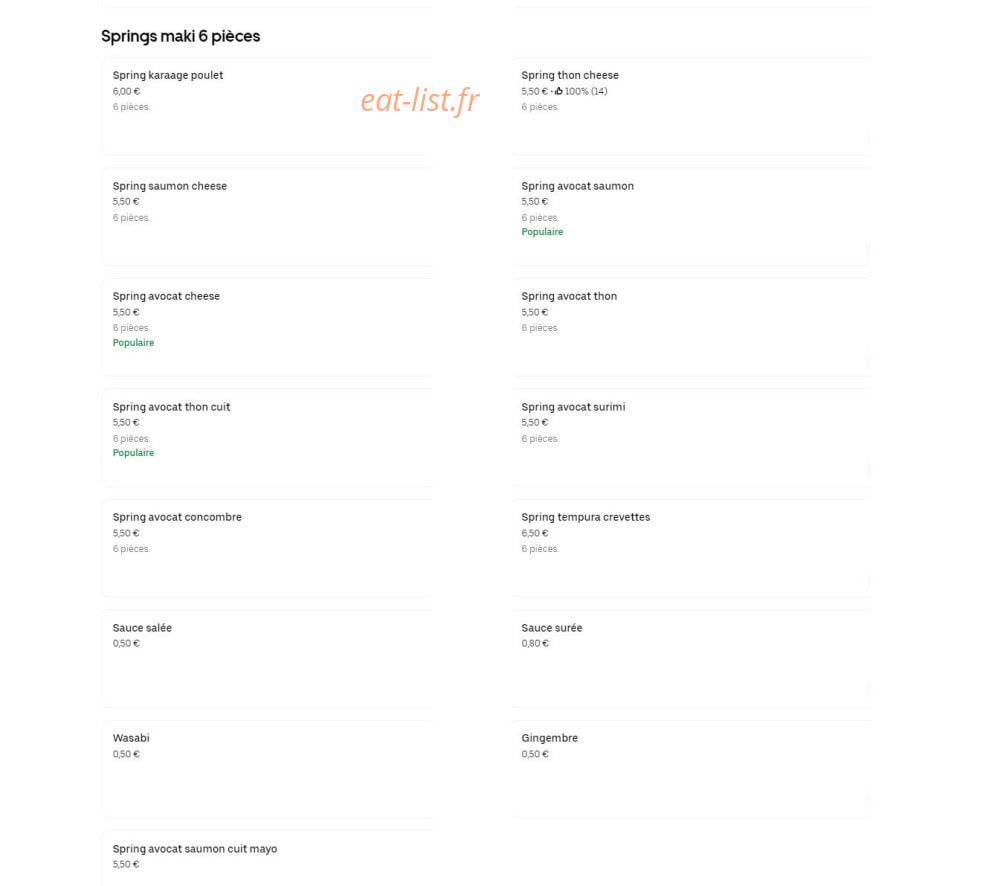Select Spring thon cheese menu item
The width and height of the screenshot is (989, 886).
pos(690,106)
